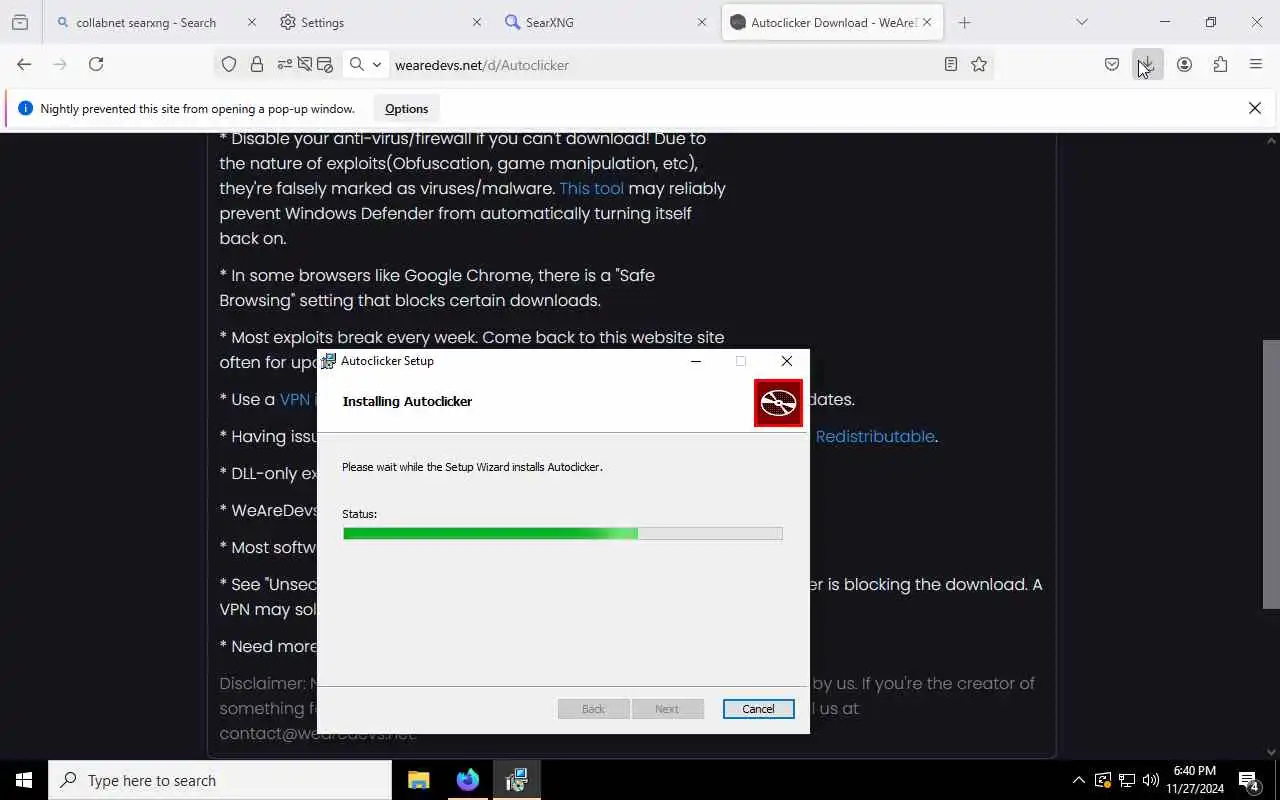This screenshot has width=1280, height=800.
Task: Toggle reader view
Action: (x=951, y=64)
